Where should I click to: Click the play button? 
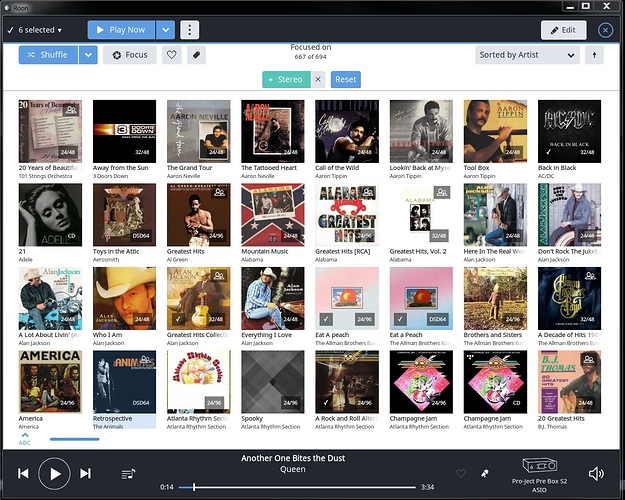coord(55,473)
